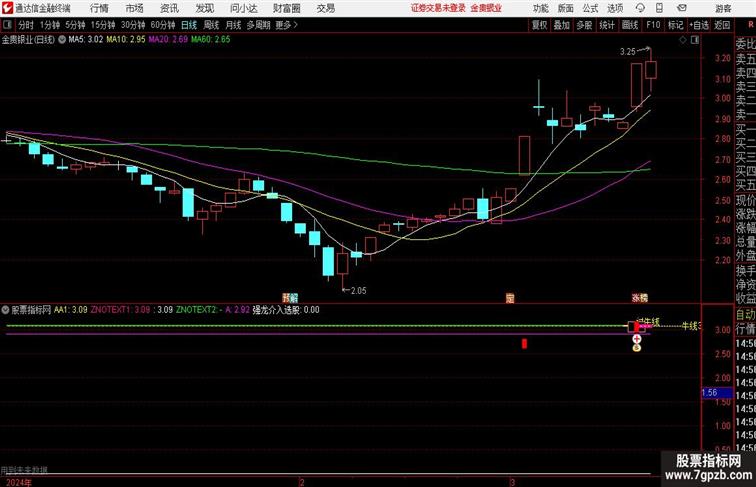Click the AA1: 3.09 indicator value
Screen dimensions: 756x487
[x=70, y=310]
